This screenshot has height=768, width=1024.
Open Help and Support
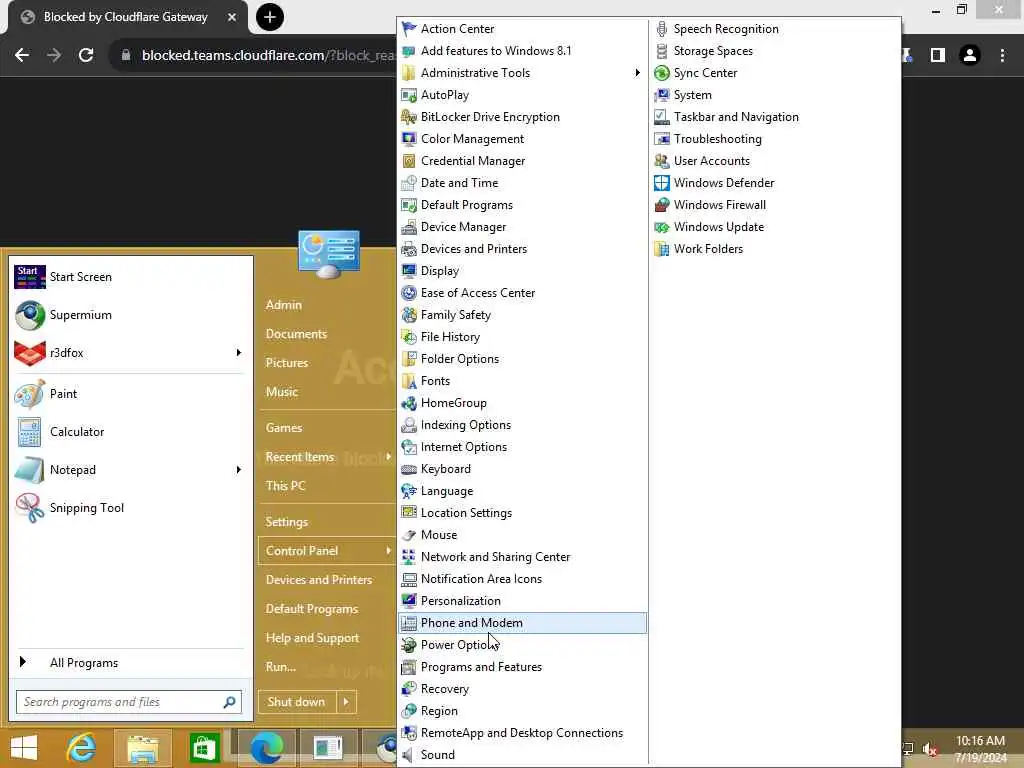(312, 638)
